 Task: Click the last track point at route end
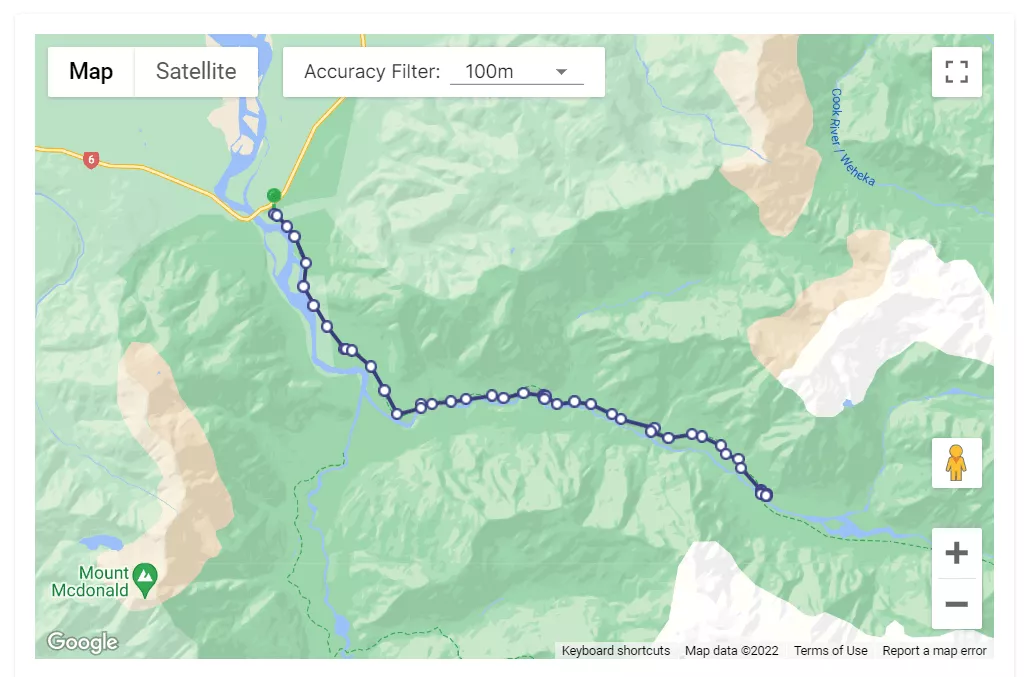point(766,495)
